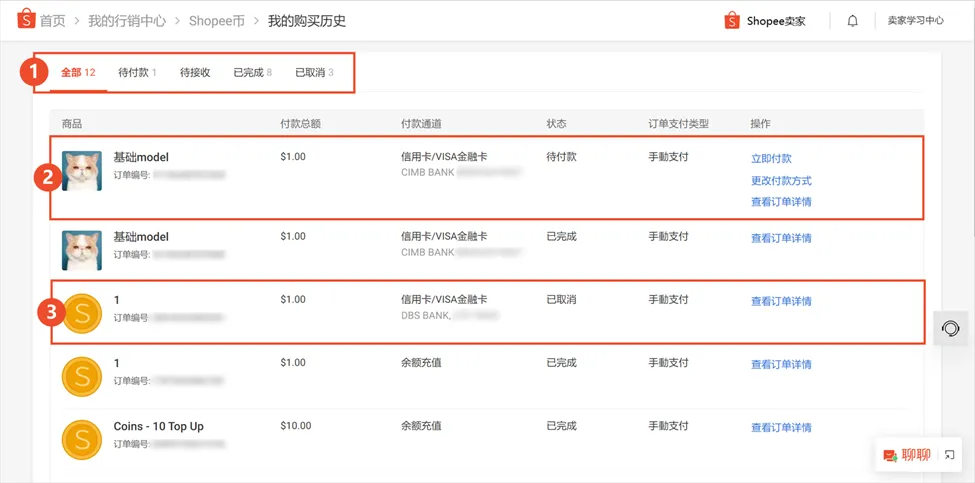Click coin icon of Coins - 10 Top Up
This screenshot has width=975, height=483.
click(81, 439)
